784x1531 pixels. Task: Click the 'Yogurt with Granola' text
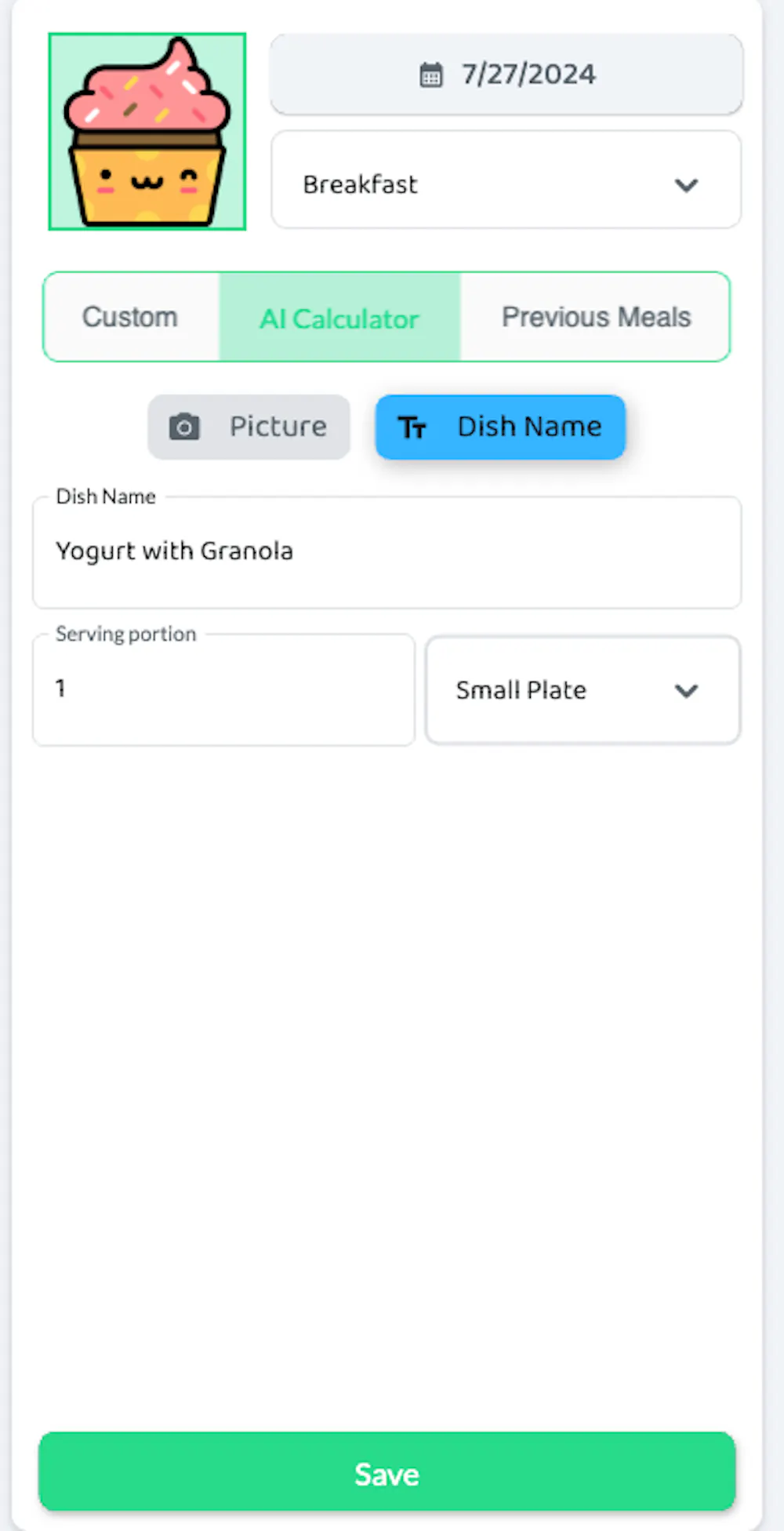[174, 551]
